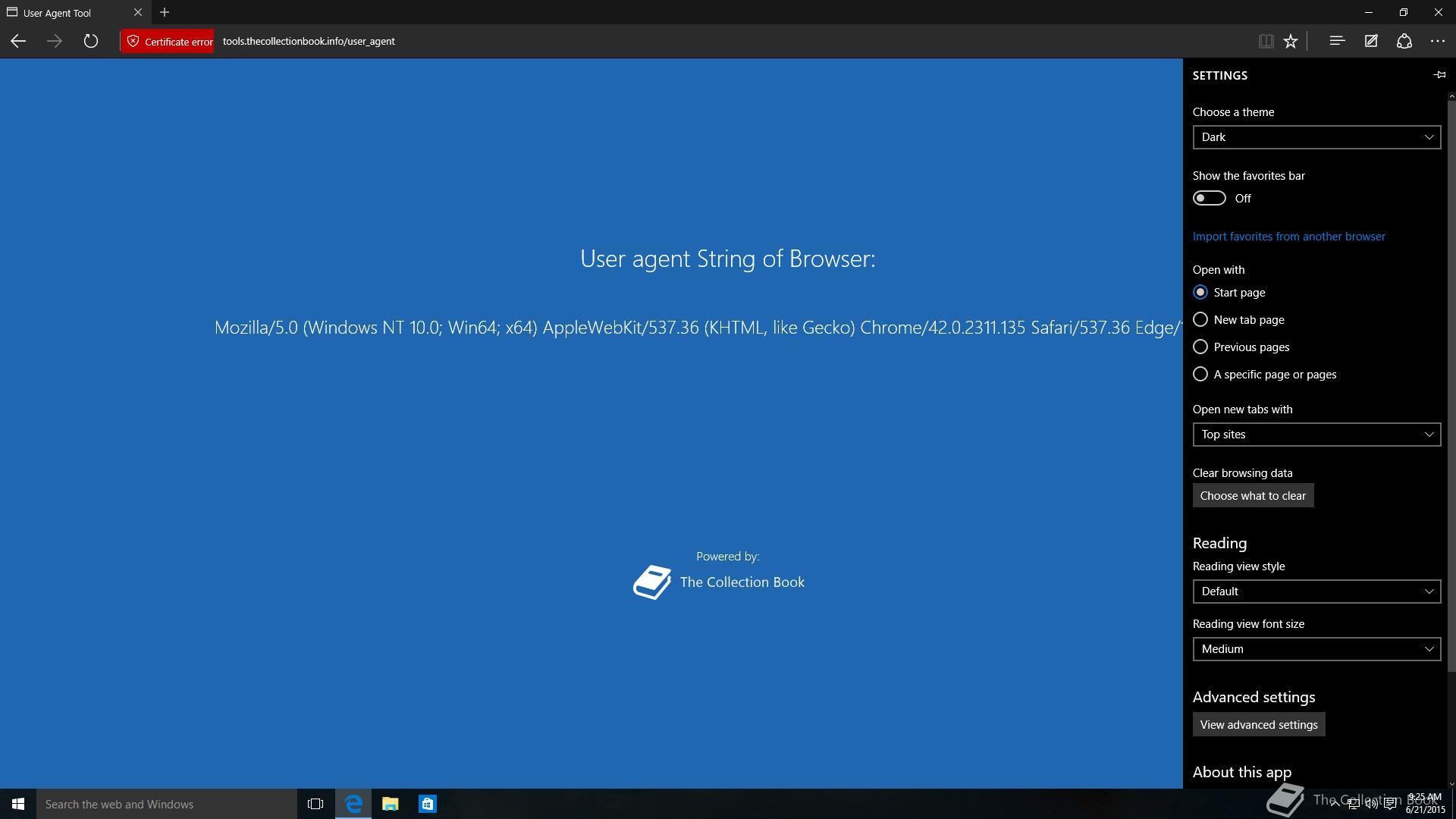1456x819 pixels.
Task: Pin the Settings pane
Action: point(1439,74)
